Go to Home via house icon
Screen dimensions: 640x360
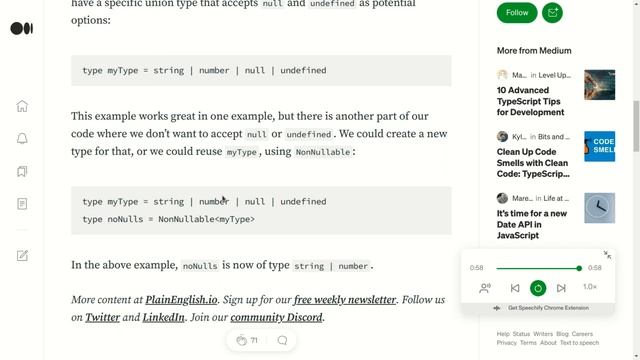point(22,106)
